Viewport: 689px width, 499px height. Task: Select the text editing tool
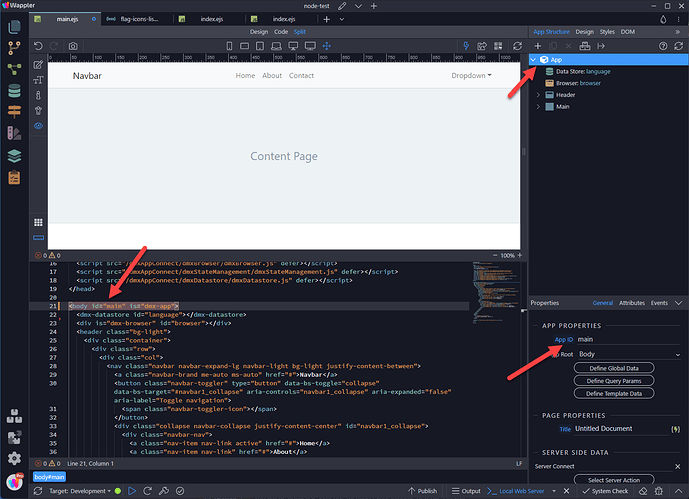(x=38, y=80)
